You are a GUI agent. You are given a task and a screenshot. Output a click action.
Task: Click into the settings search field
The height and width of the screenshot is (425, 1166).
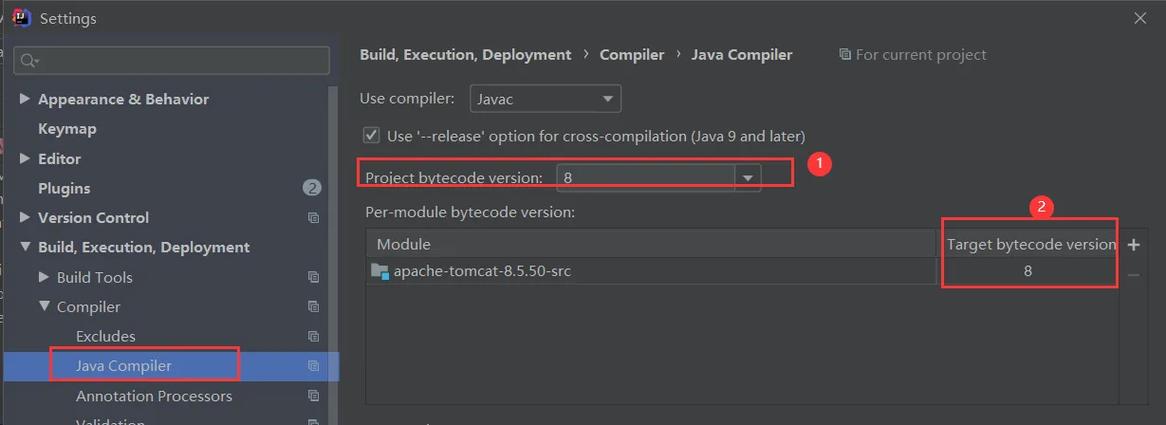coord(171,61)
